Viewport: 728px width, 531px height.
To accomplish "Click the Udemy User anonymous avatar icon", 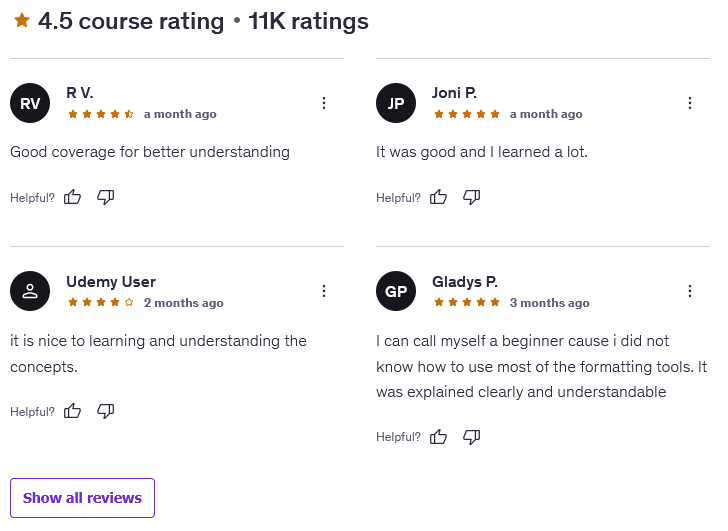I will pos(30,291).
